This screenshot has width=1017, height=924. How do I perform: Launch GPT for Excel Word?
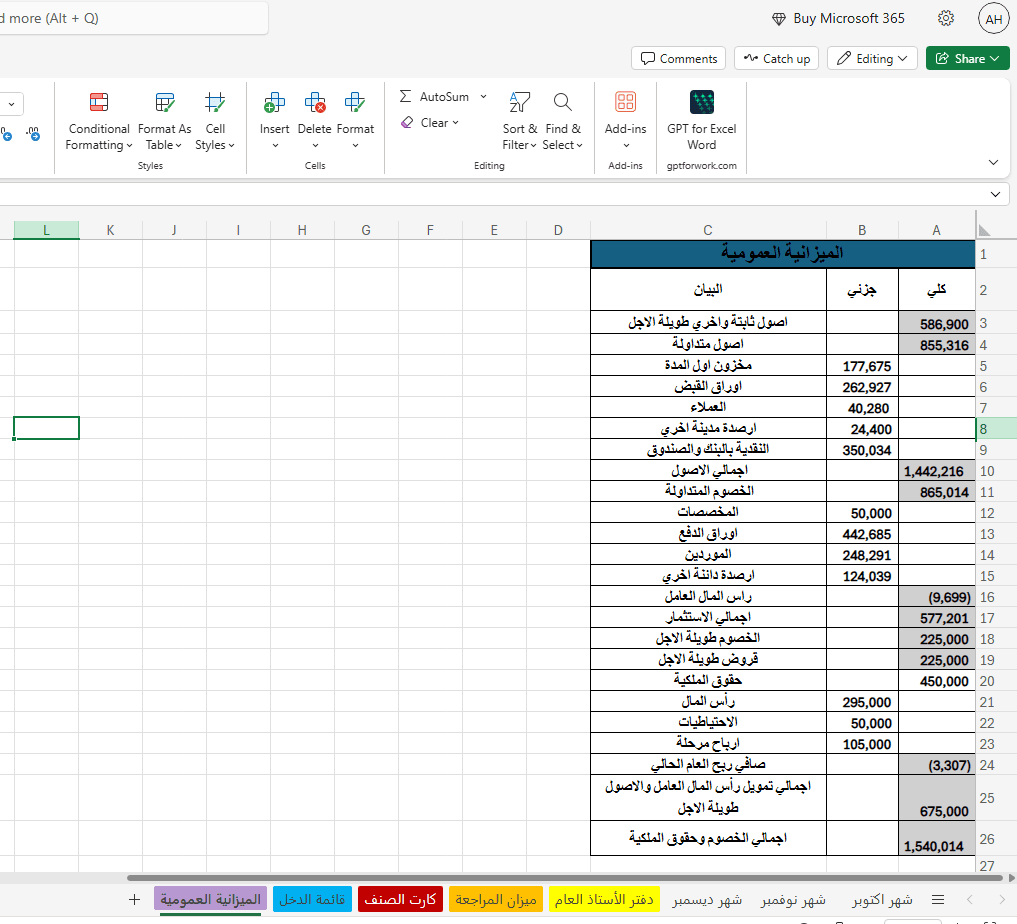pyautogui.click(x=701, y=122)
